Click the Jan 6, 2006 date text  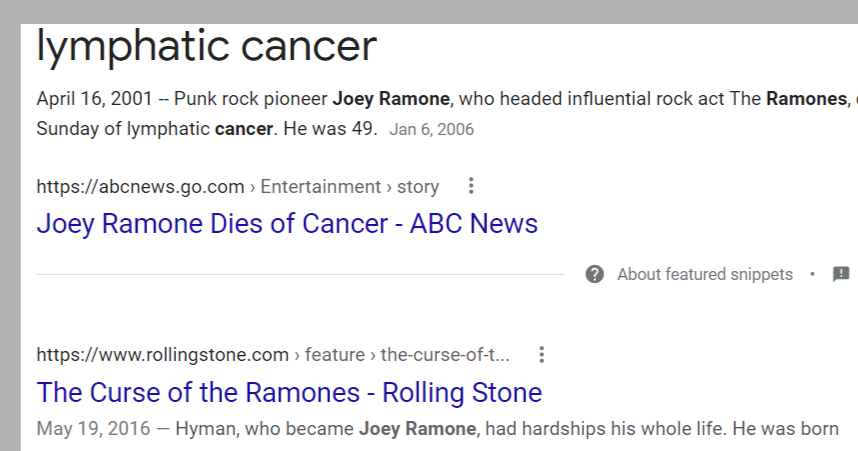click(x=431, y=130)
